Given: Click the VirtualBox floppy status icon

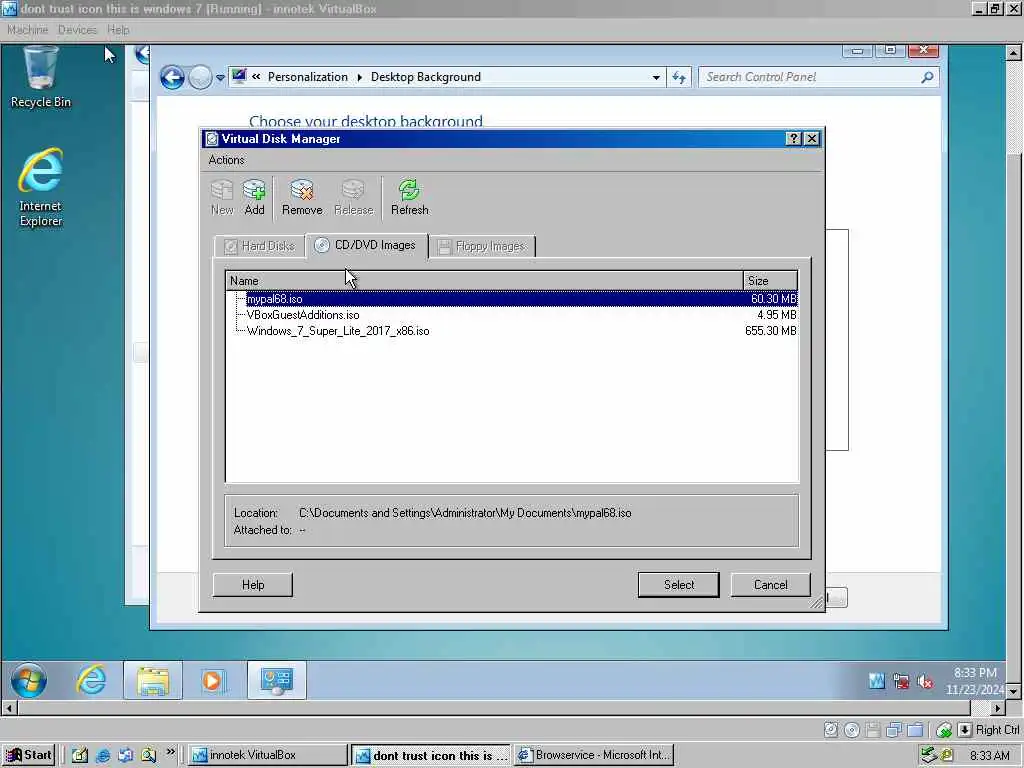Looking at the screenshot, I should [x=873, y=730].
